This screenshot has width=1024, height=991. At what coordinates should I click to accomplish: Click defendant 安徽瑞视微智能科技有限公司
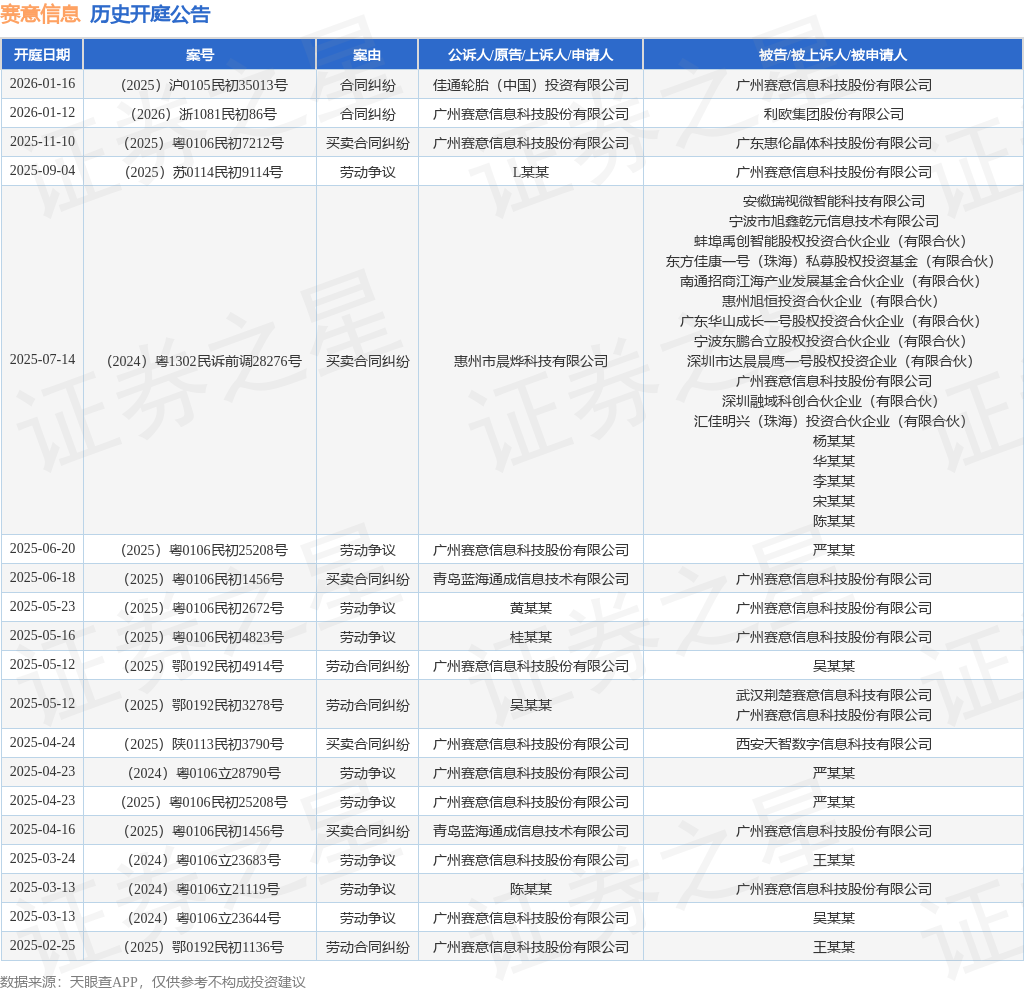(834, 201)
